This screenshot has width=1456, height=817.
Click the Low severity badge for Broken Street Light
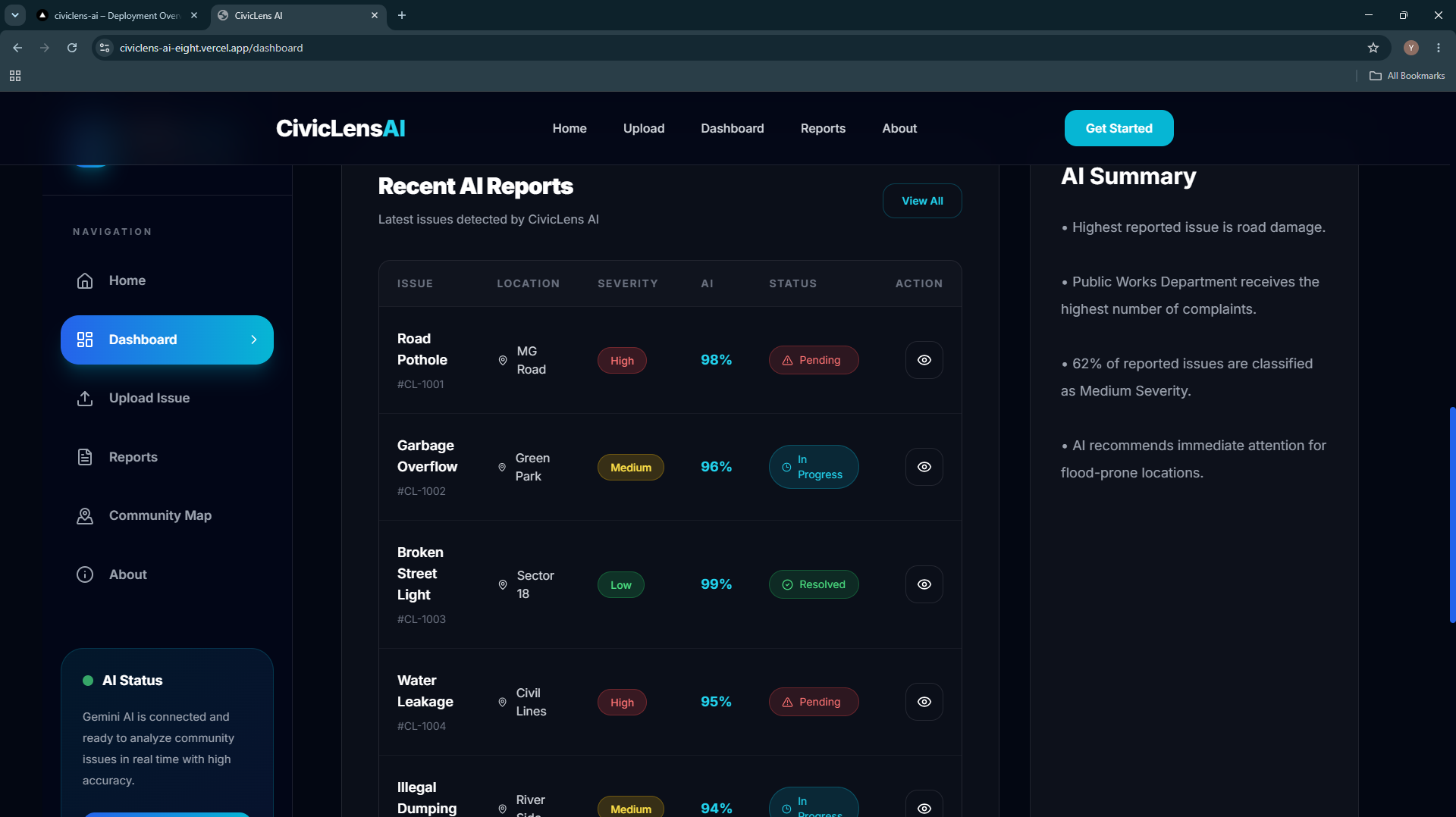621,585
